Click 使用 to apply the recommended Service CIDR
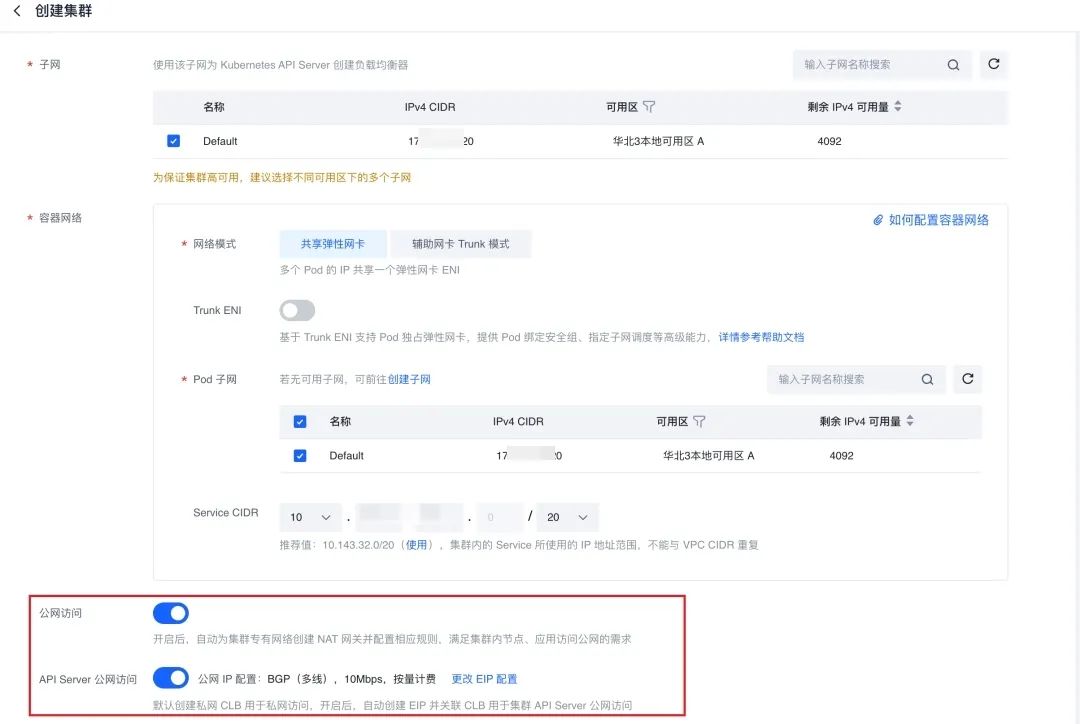This screenshot has width=1080, height=724. pos(416,545)
